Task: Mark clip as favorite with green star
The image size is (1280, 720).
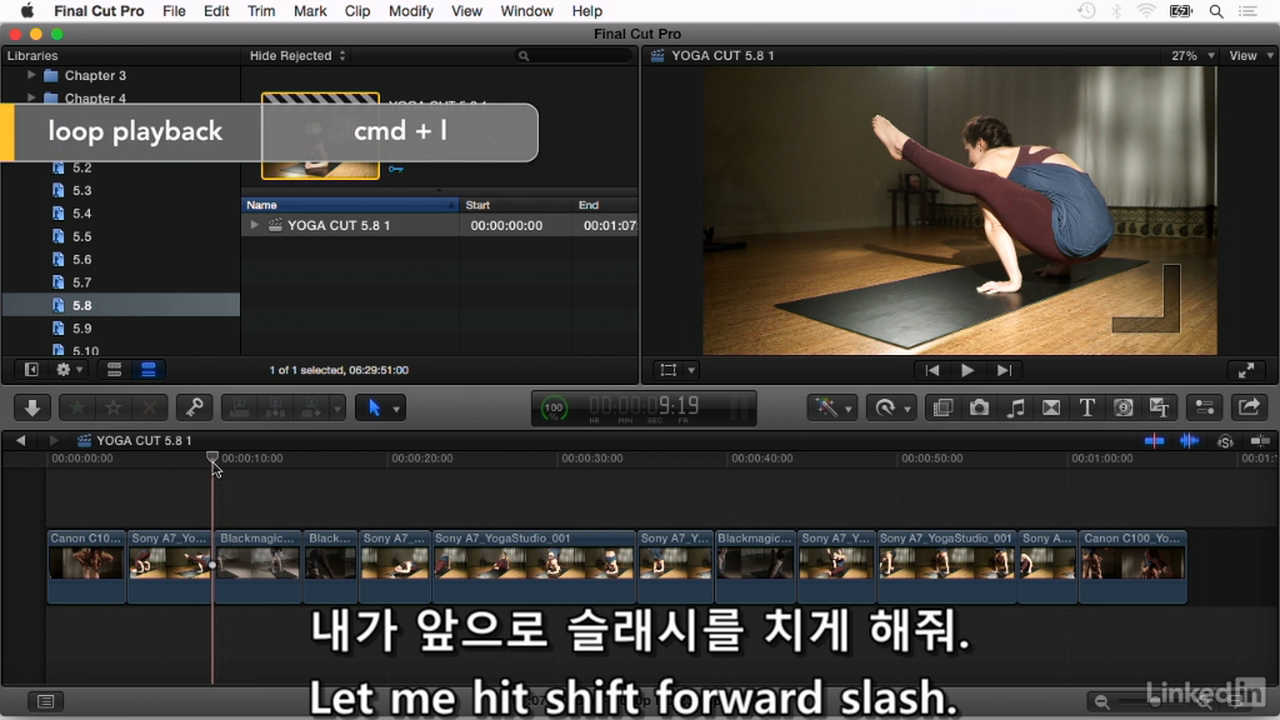Action: [77, 407]
